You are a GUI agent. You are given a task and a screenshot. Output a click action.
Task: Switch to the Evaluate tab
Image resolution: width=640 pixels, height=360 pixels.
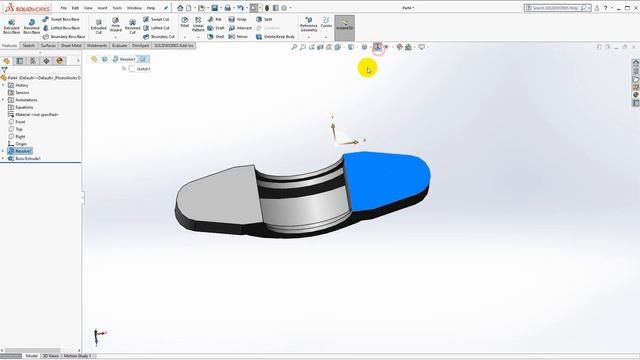click(119, 45)
